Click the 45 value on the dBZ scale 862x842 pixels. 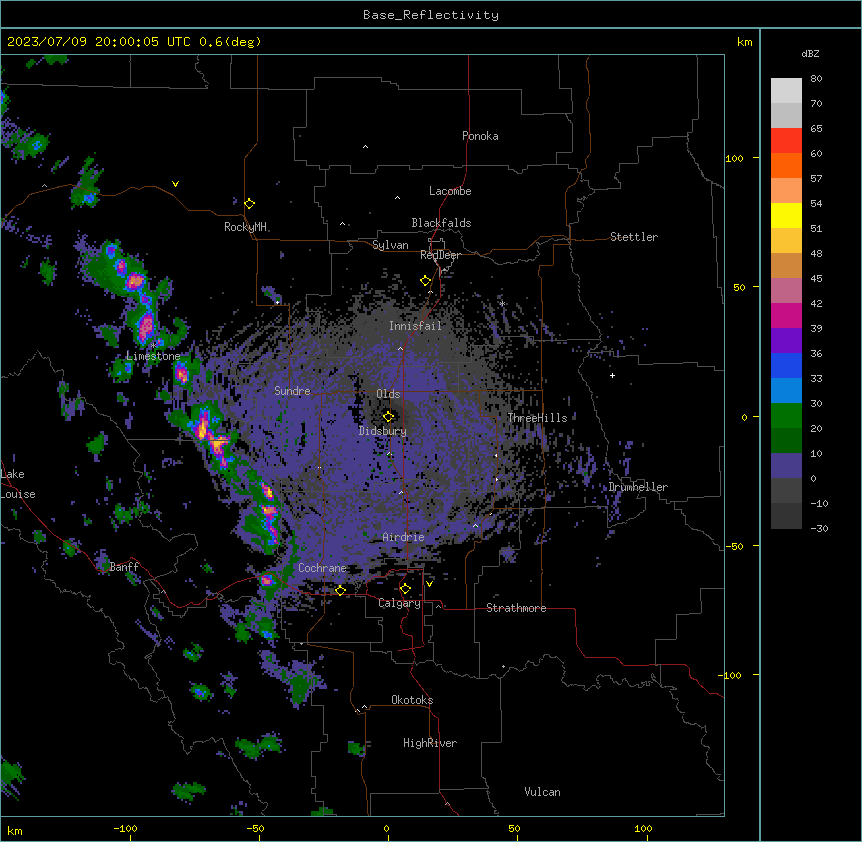click(x=816, y=279)
